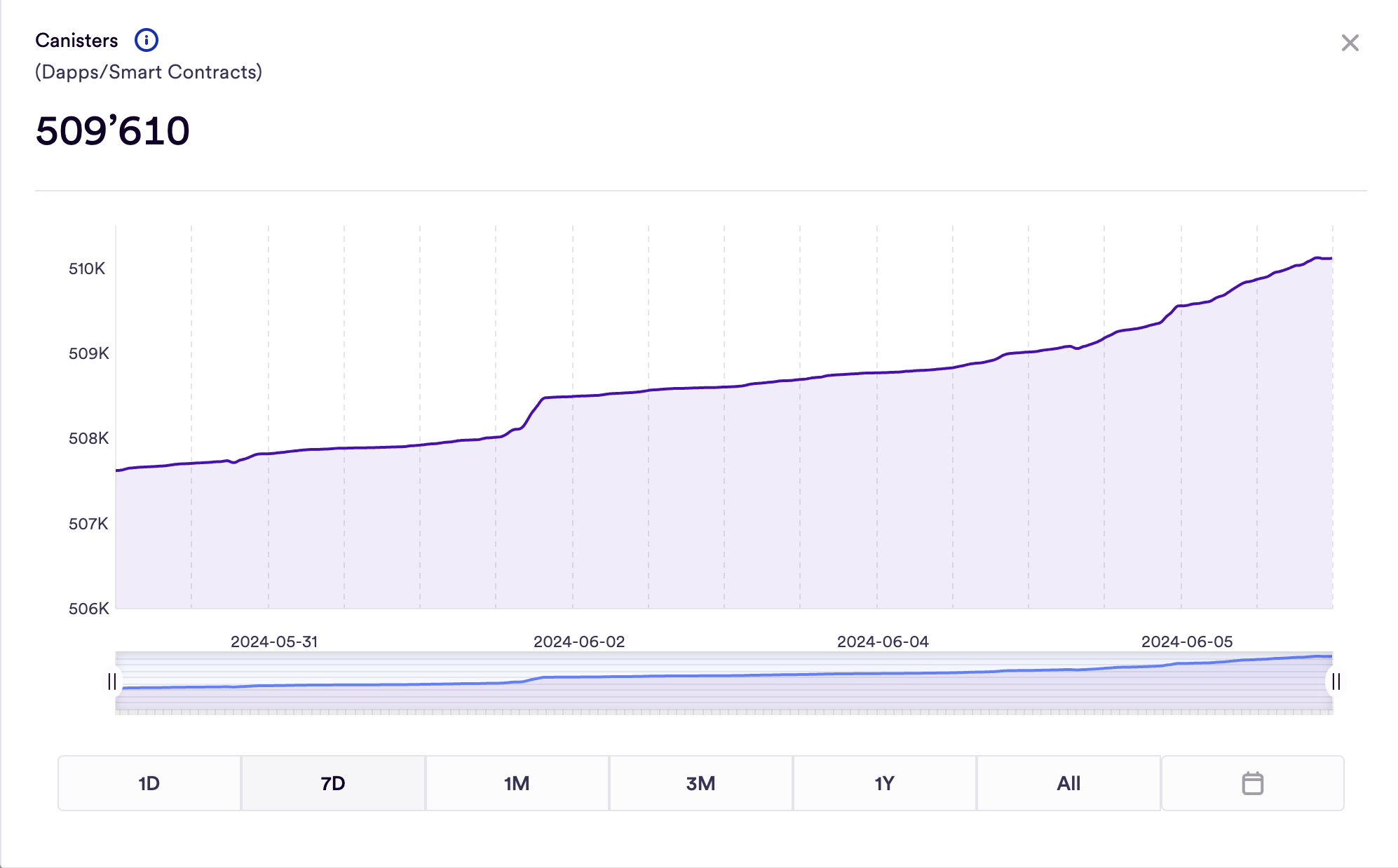Image resolution: width=1398 pixels, height=868 pixels.
Task: Click the left range slider handle
Action: point(112,681)
